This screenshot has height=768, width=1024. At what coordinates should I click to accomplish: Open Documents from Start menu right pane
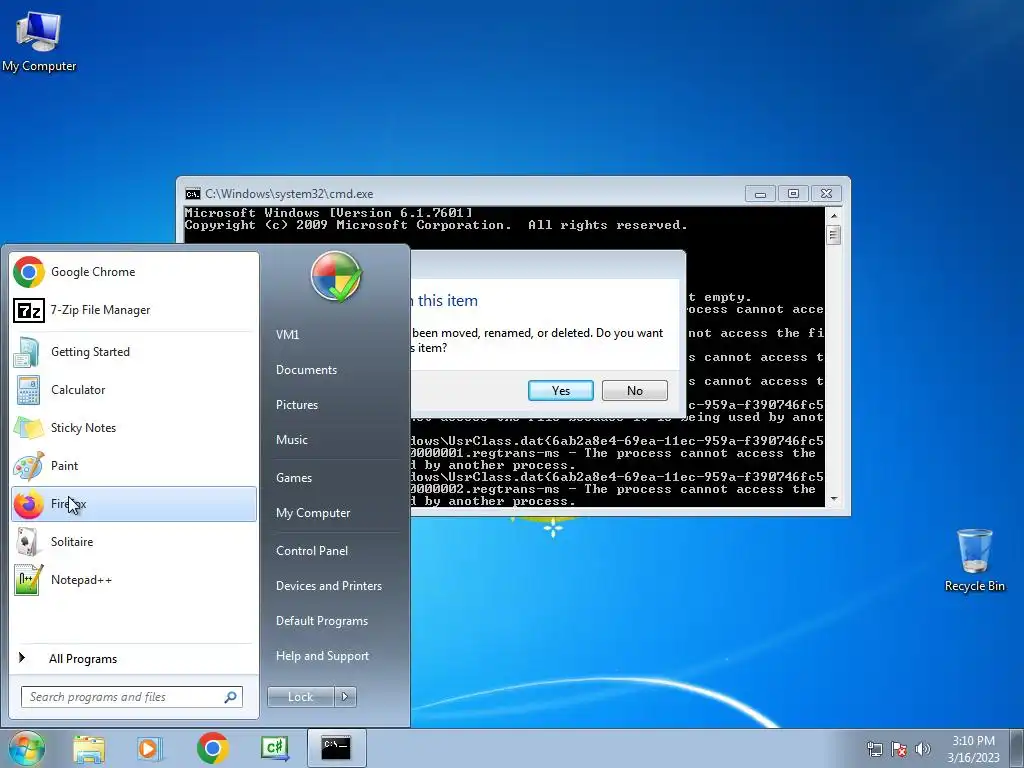[306, 370]
